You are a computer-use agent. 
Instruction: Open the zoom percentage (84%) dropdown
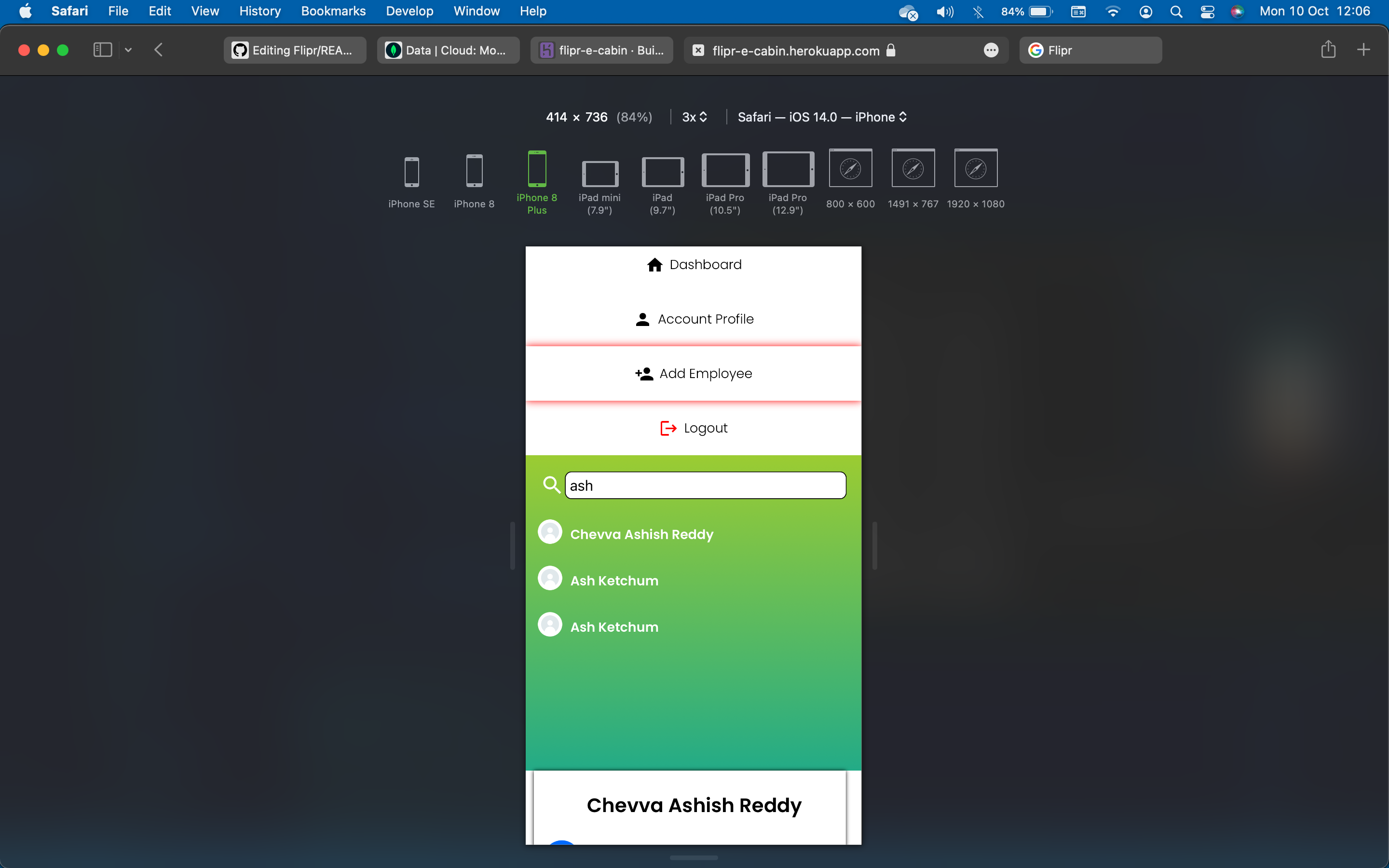pyautogui.click(x=634, y=117)
